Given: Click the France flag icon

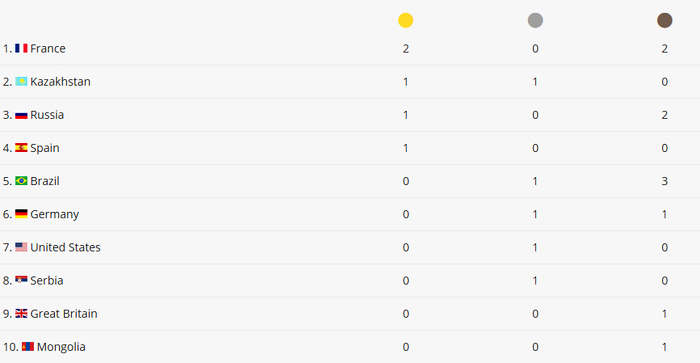Looking at the screenshot, I should coord(21,48).
